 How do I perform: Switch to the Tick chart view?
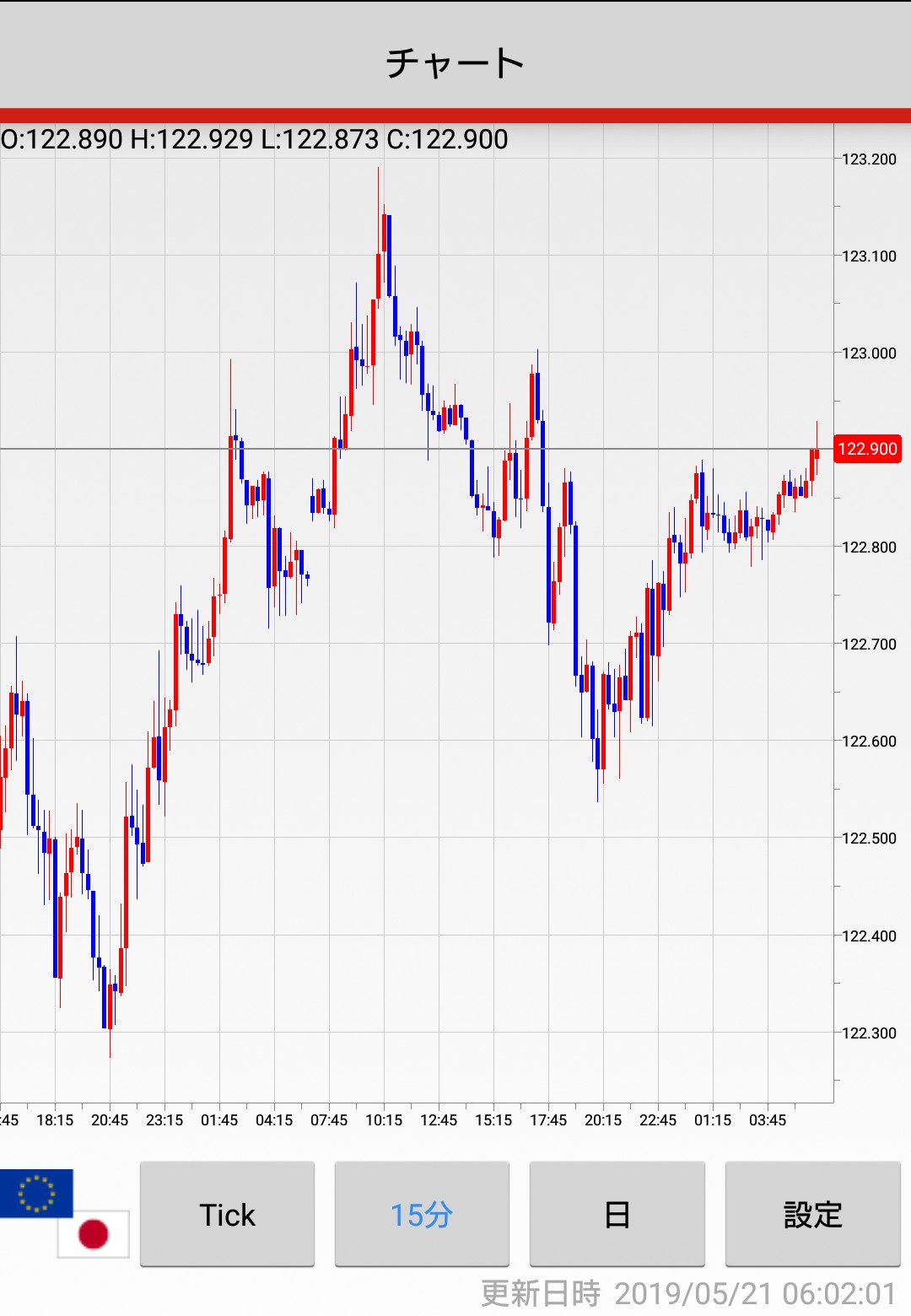pos(227,1214)
